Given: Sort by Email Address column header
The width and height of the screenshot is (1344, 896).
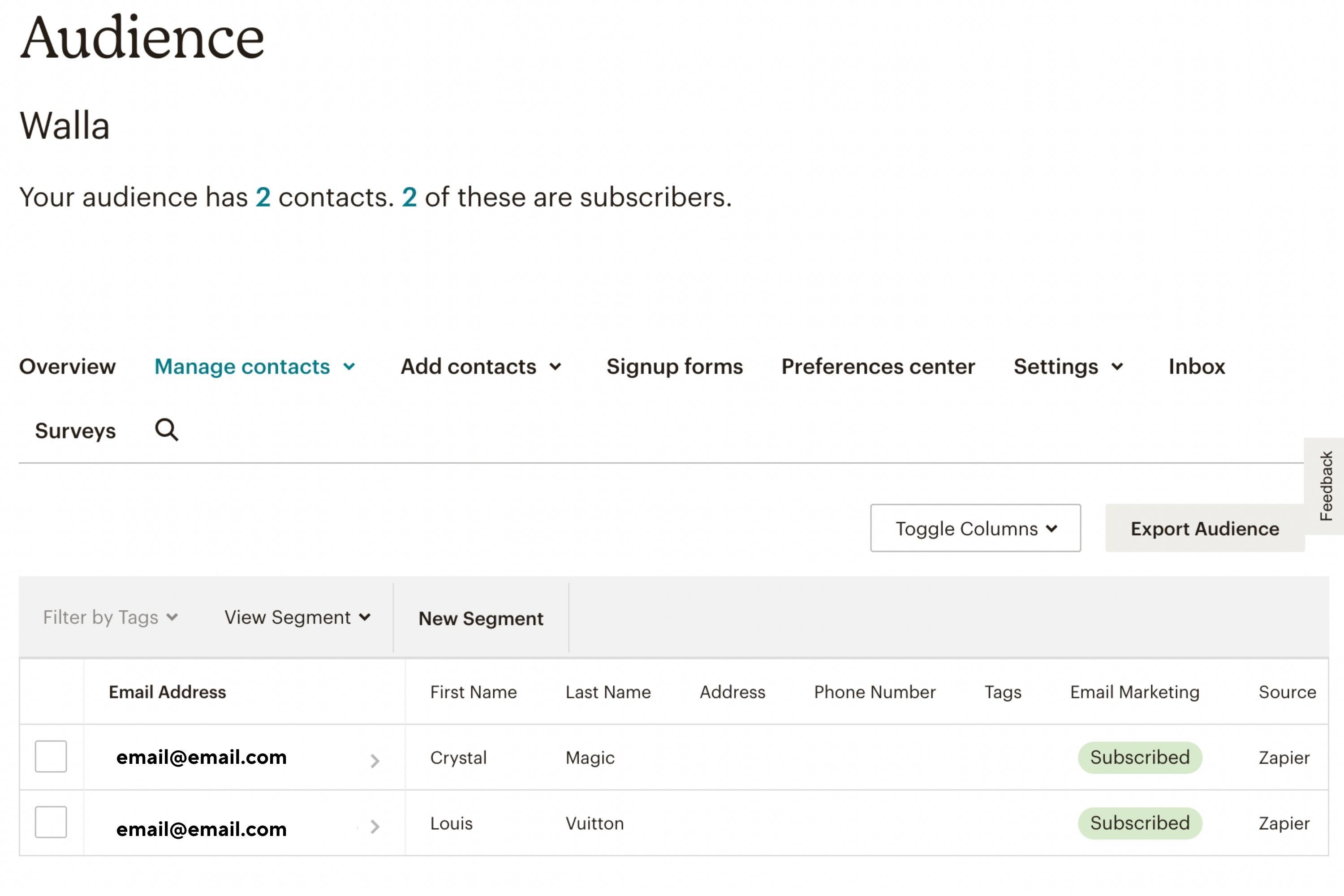Looking at the screenshot, I should pos(168,692).
